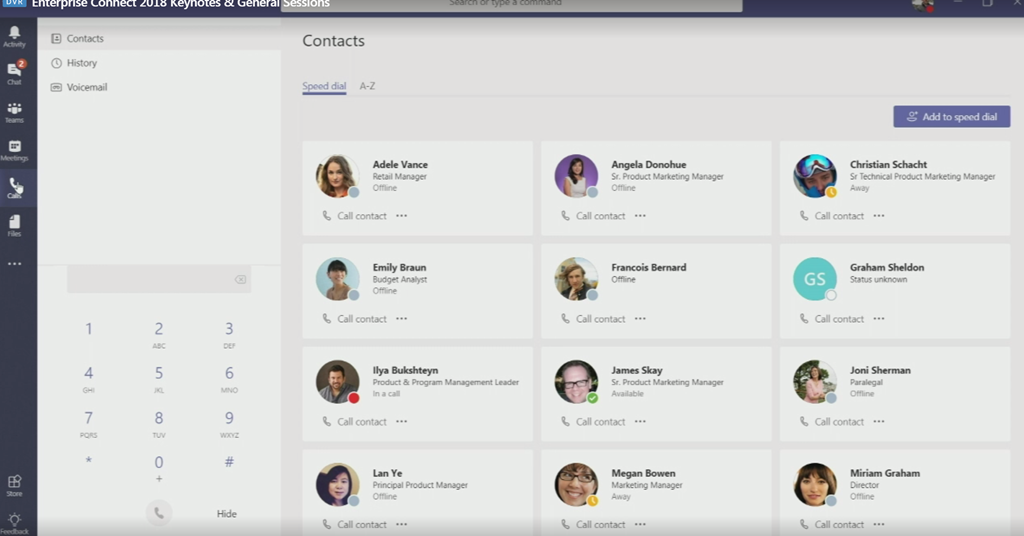Open Voicemail in the calls menu
This screenshot has height=536, width=1024.
coord(86,87)
